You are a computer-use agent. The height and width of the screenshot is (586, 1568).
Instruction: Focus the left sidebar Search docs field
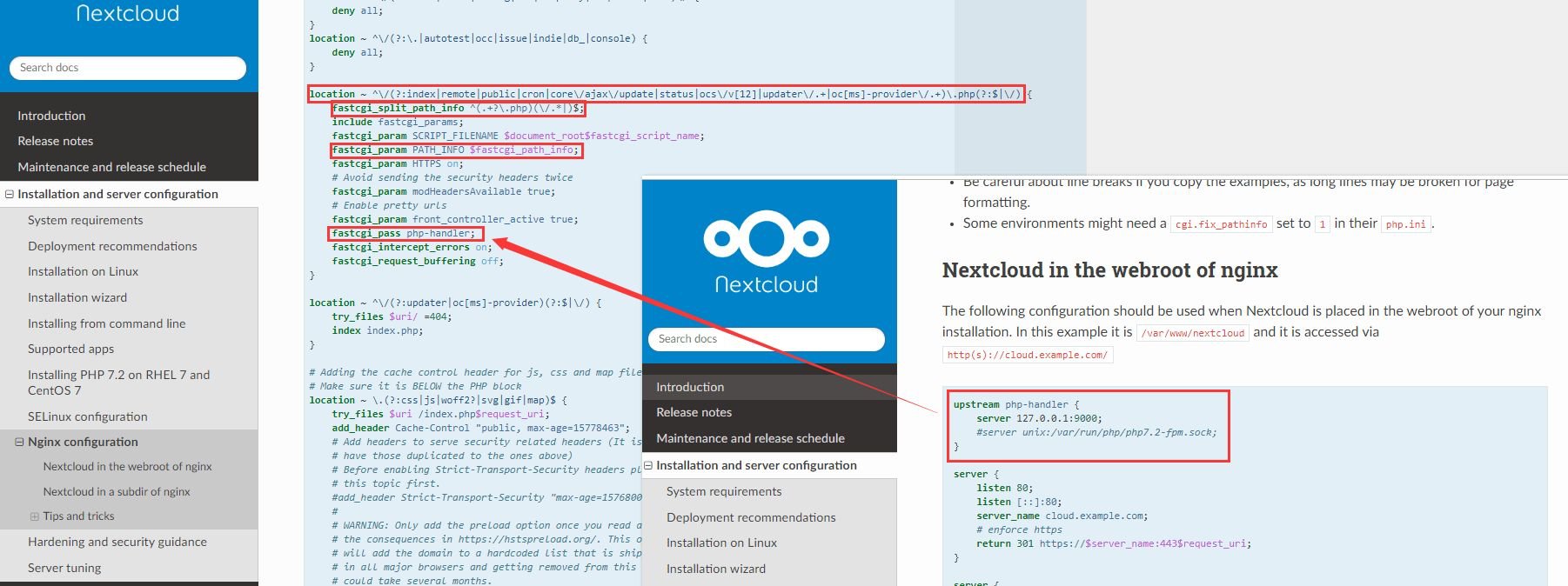(128, 68)
